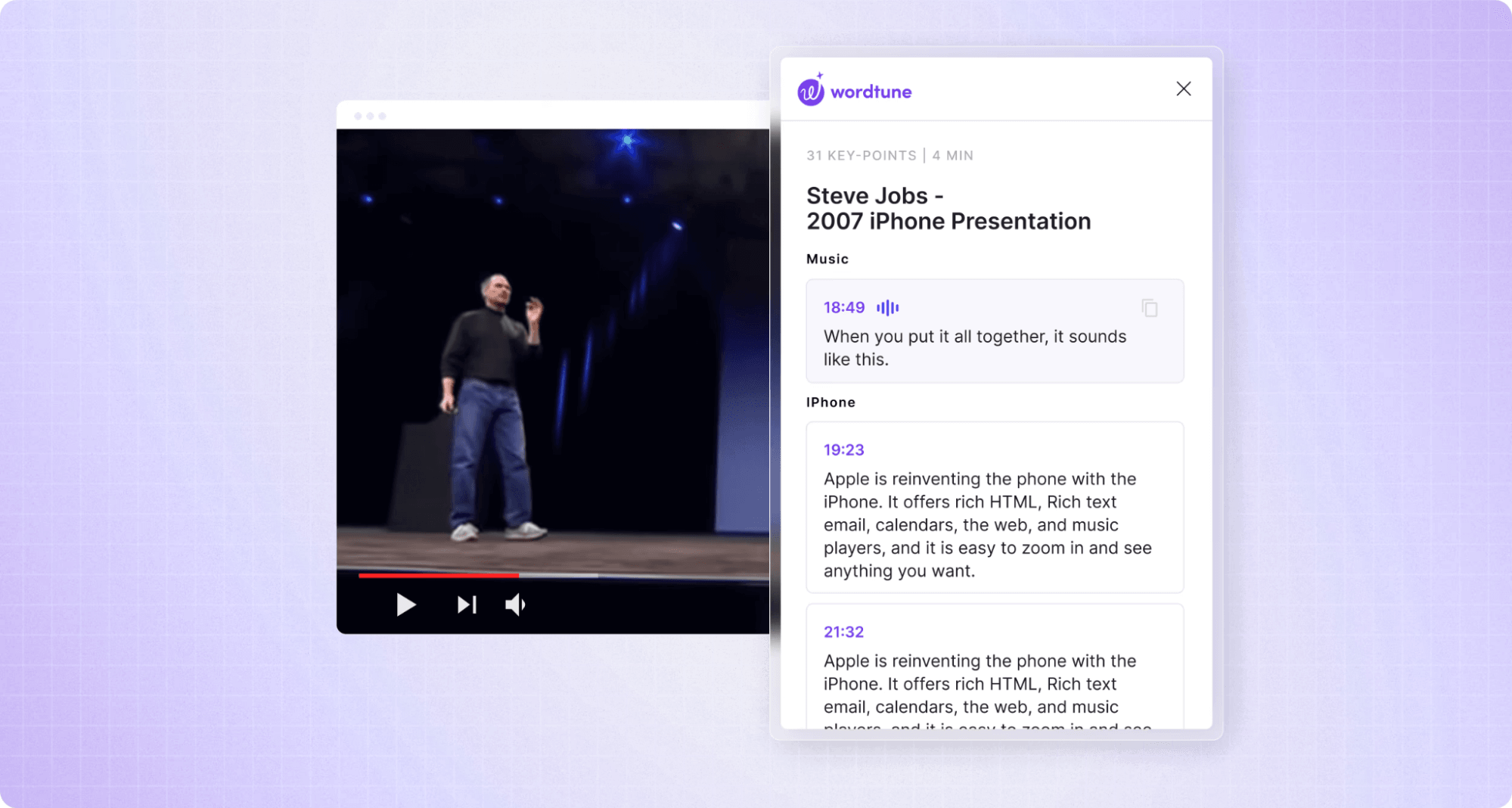Select the IPhone section heading
Screen dimensions: 1512x808
[831, 402]
